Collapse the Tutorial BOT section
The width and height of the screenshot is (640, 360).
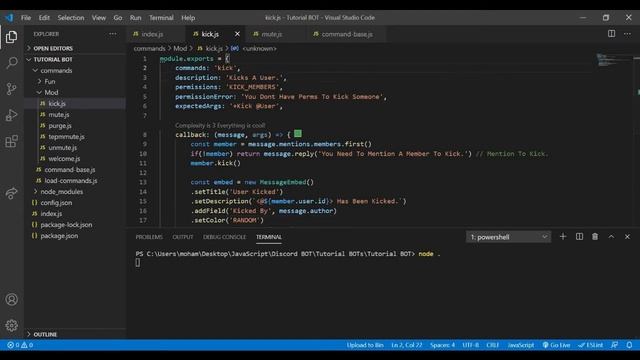click(53, 59)
